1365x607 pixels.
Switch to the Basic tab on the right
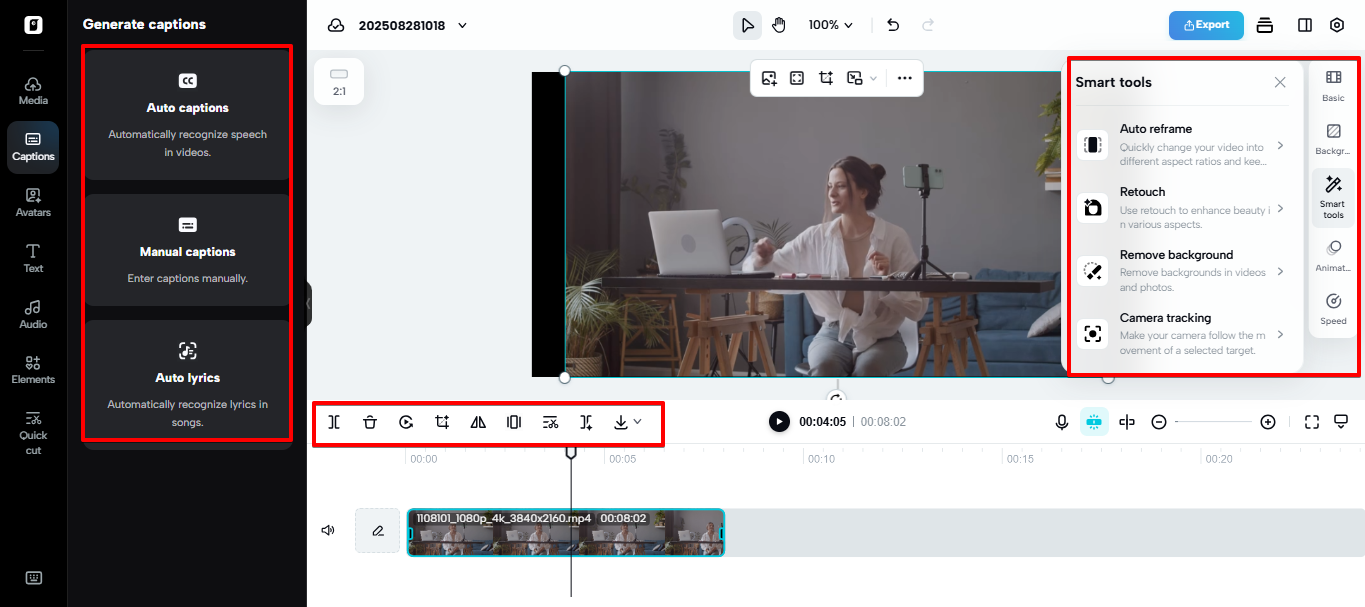click(x=1332, y=85)
